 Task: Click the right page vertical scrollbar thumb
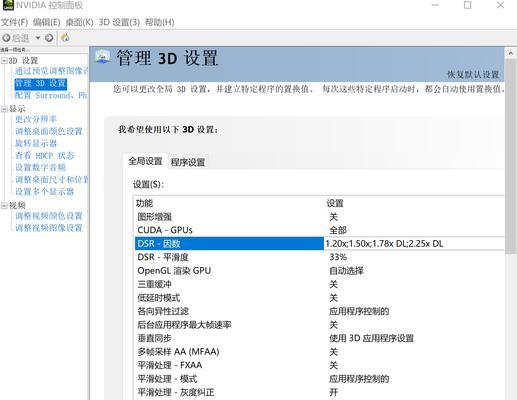510,157
